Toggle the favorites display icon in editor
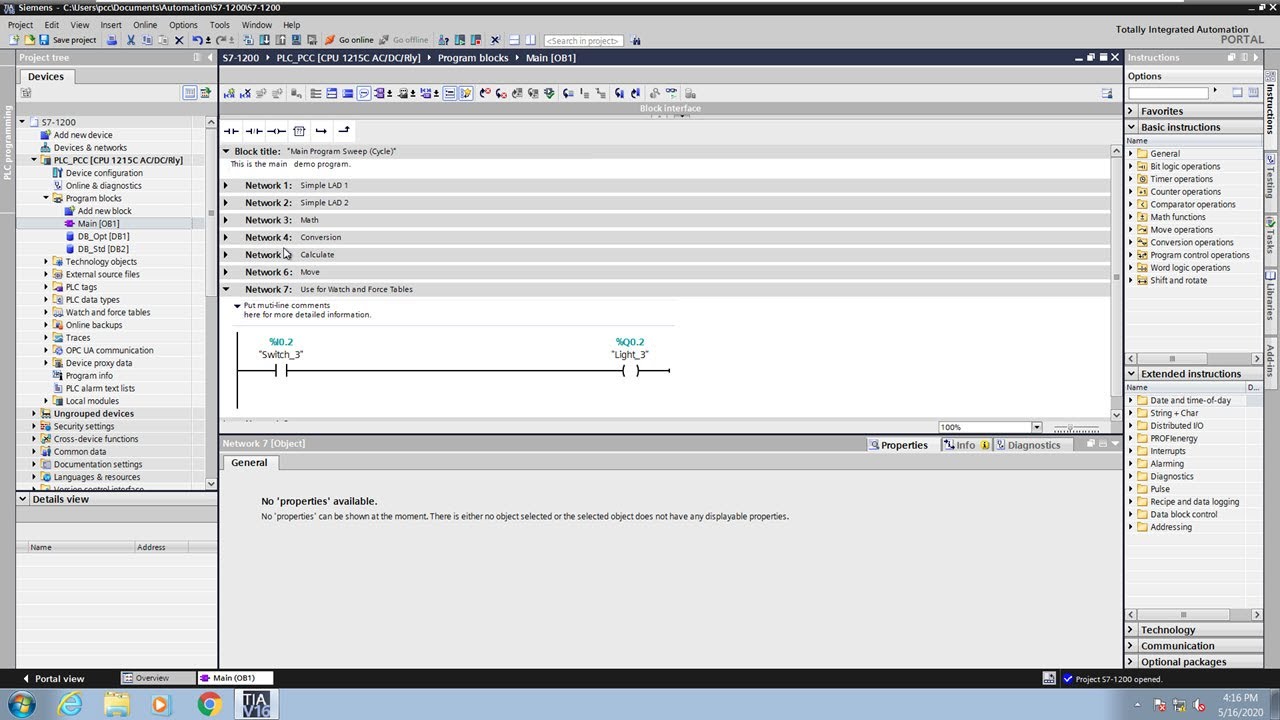This screenshot has height=720, width=1280. tap(466, 93)
